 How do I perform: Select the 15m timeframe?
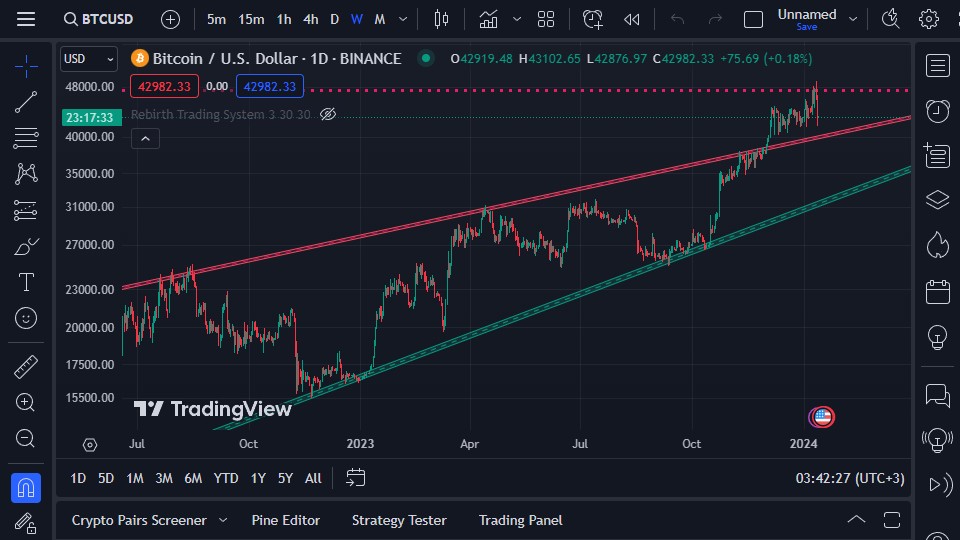(251, 20)
